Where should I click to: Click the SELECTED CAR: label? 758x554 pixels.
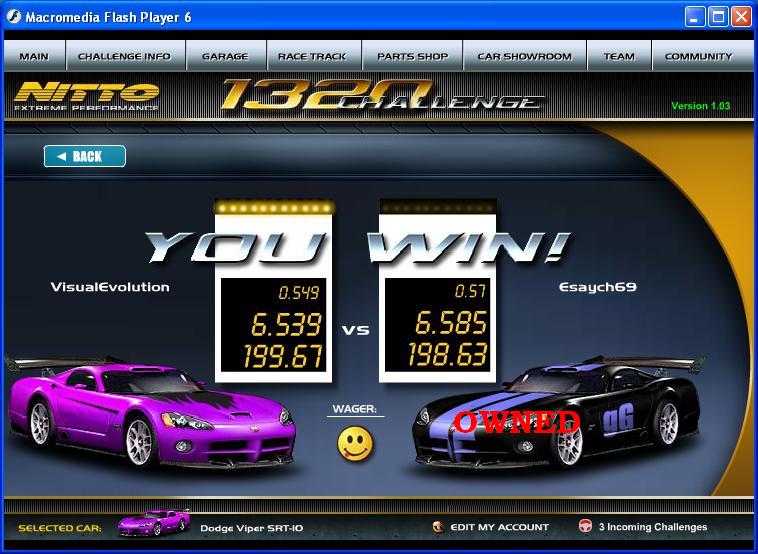point(60,528)
